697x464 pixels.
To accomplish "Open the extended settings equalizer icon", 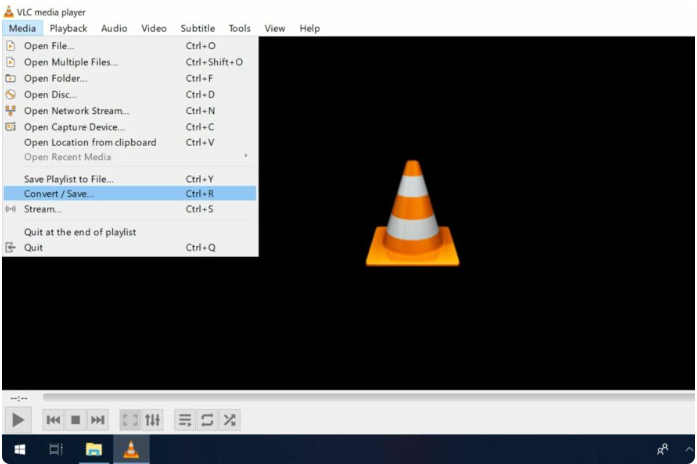I will (152, 420).
